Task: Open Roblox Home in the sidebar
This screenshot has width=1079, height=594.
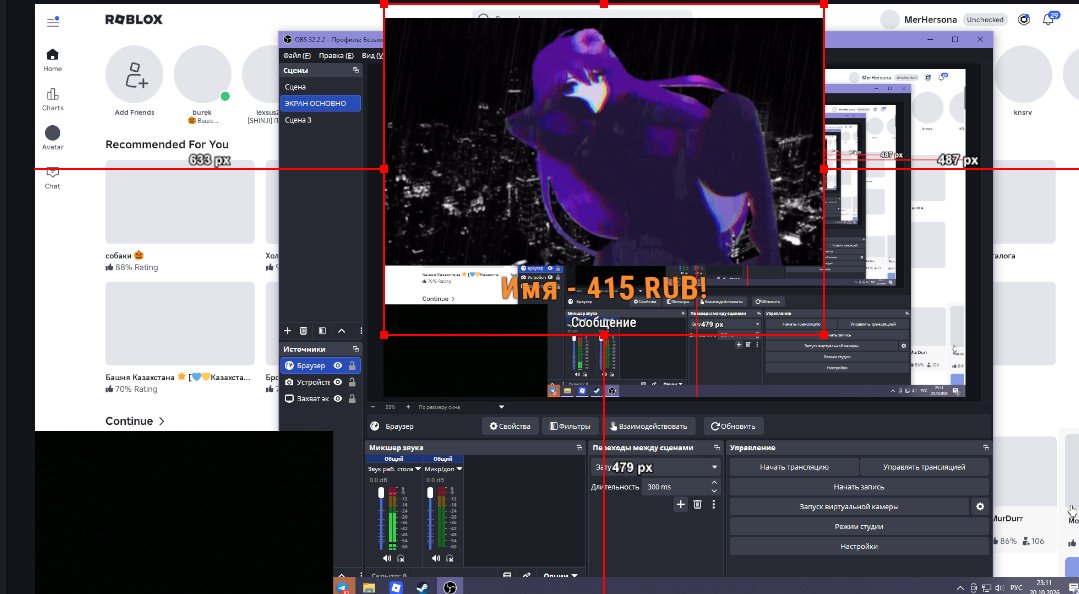Action: pos(52,59)
